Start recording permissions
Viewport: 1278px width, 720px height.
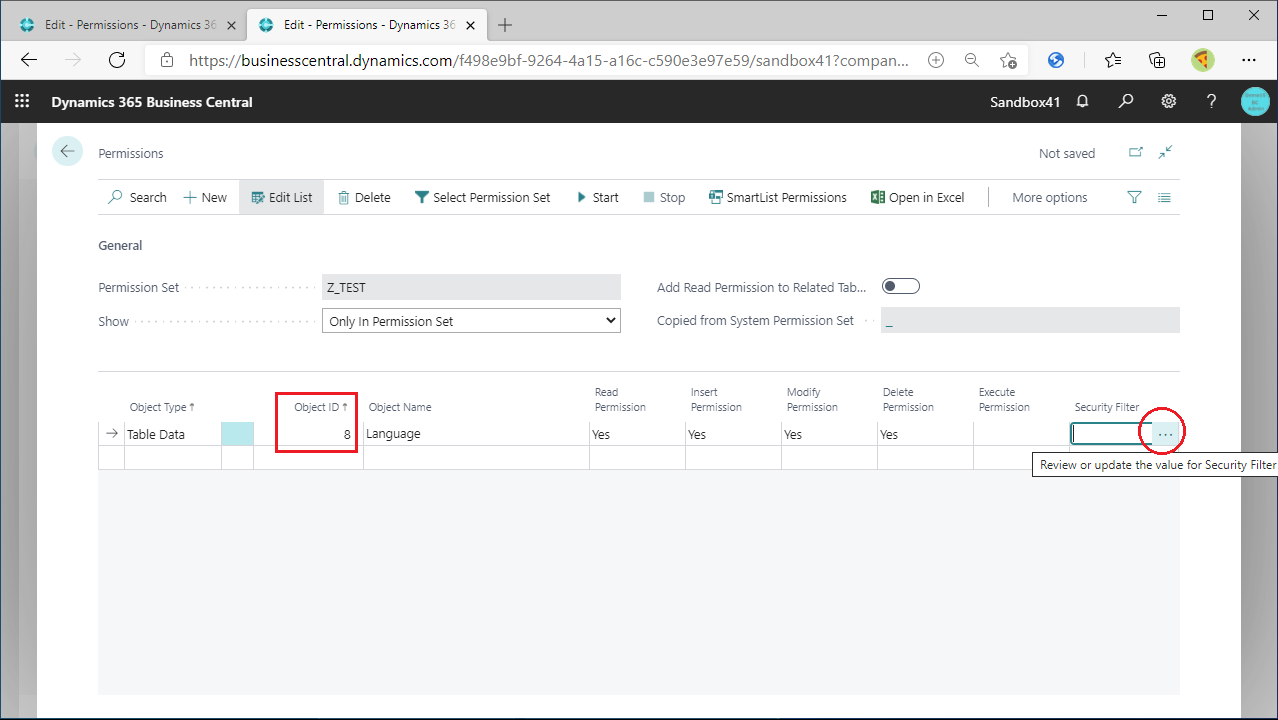(597, 197)
